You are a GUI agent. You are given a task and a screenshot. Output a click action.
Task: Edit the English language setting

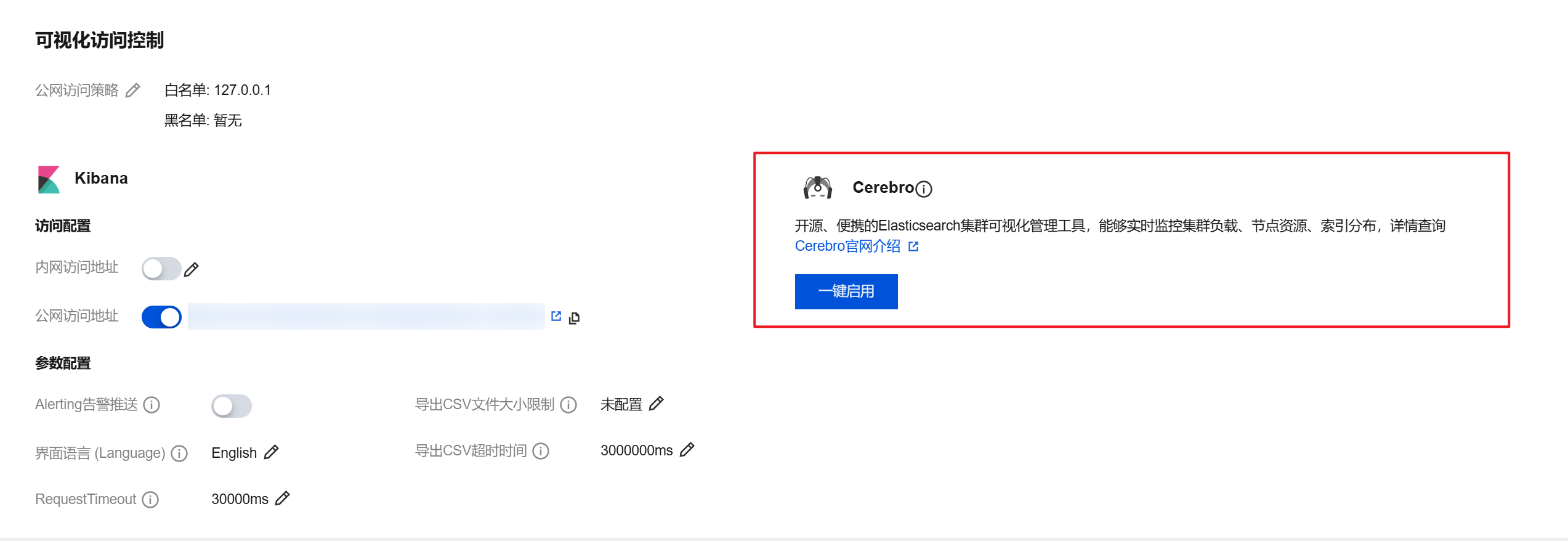click(x=271, y=452)
